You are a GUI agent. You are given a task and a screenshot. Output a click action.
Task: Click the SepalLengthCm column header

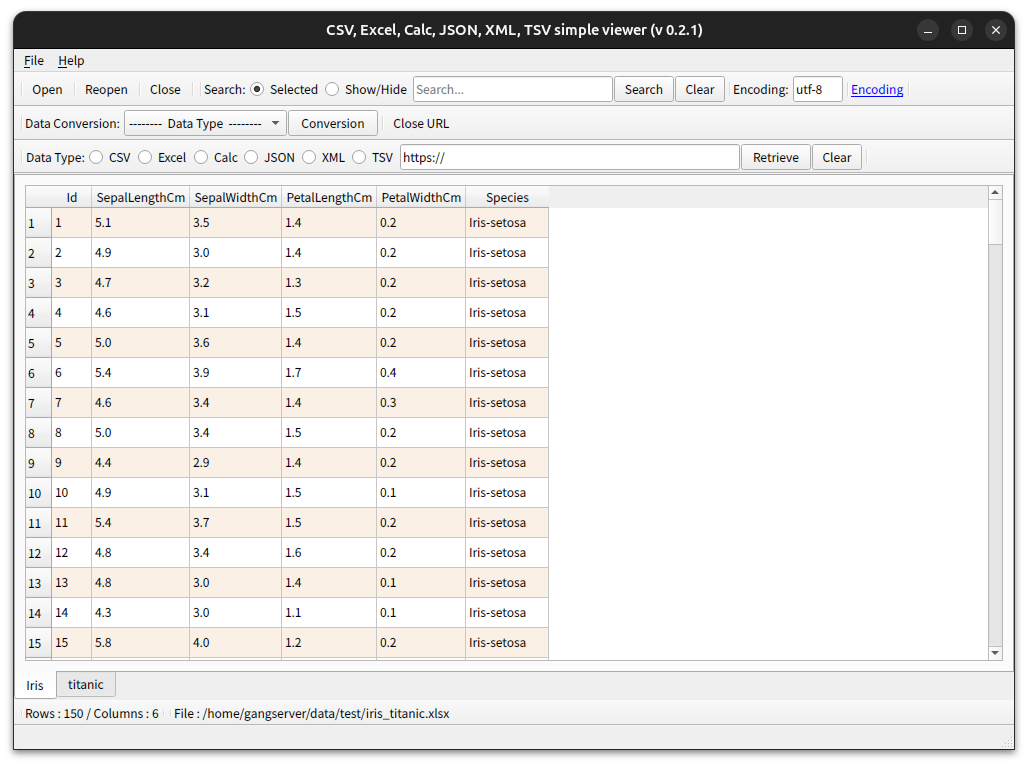140,197
